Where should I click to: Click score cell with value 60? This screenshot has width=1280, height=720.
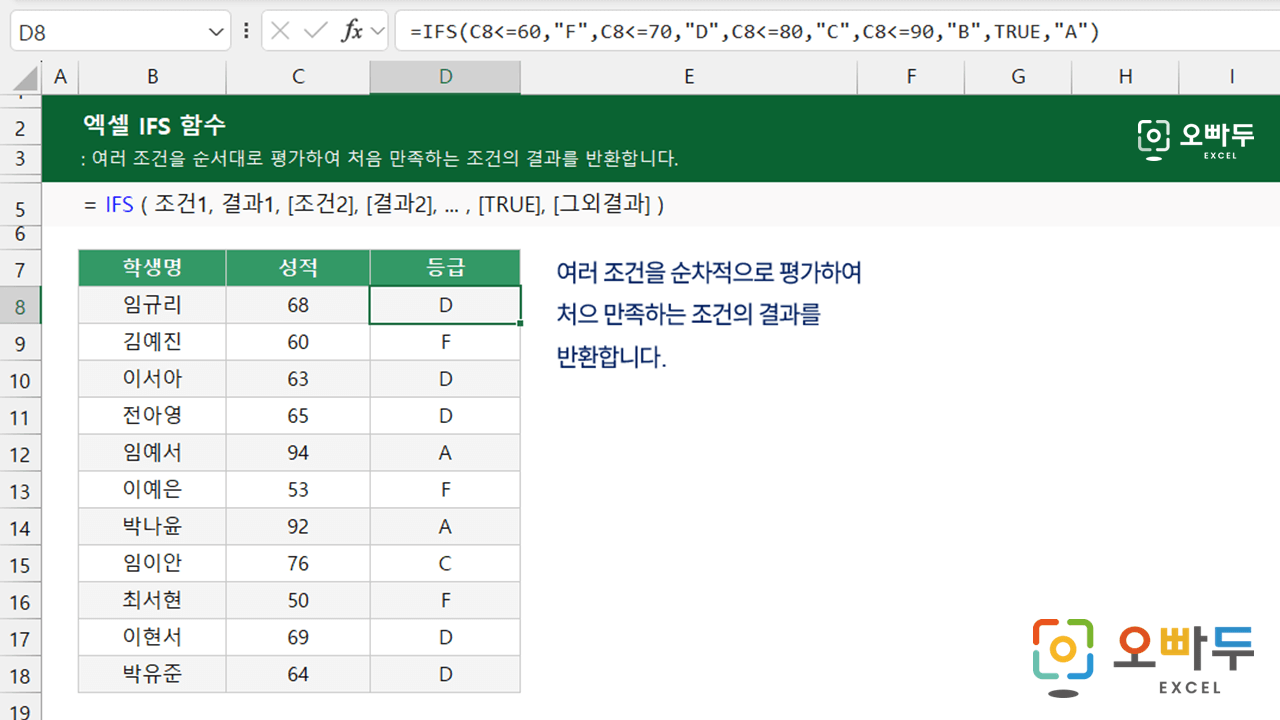pos(298,342)
